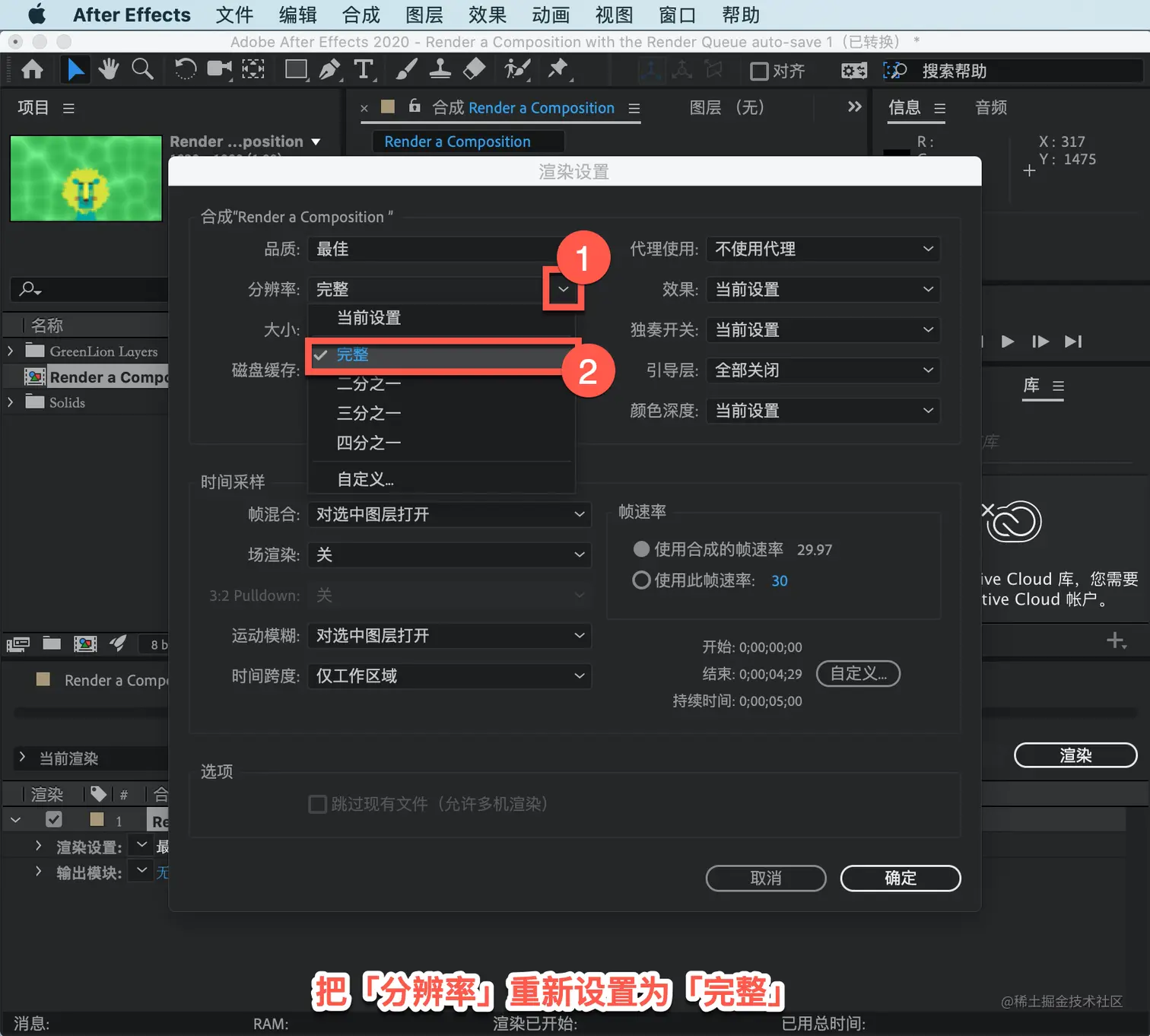The image size is (1150, 1036).
Task: Toggle the Snapping 对齐 checkbox
Action: coord(759,71)
